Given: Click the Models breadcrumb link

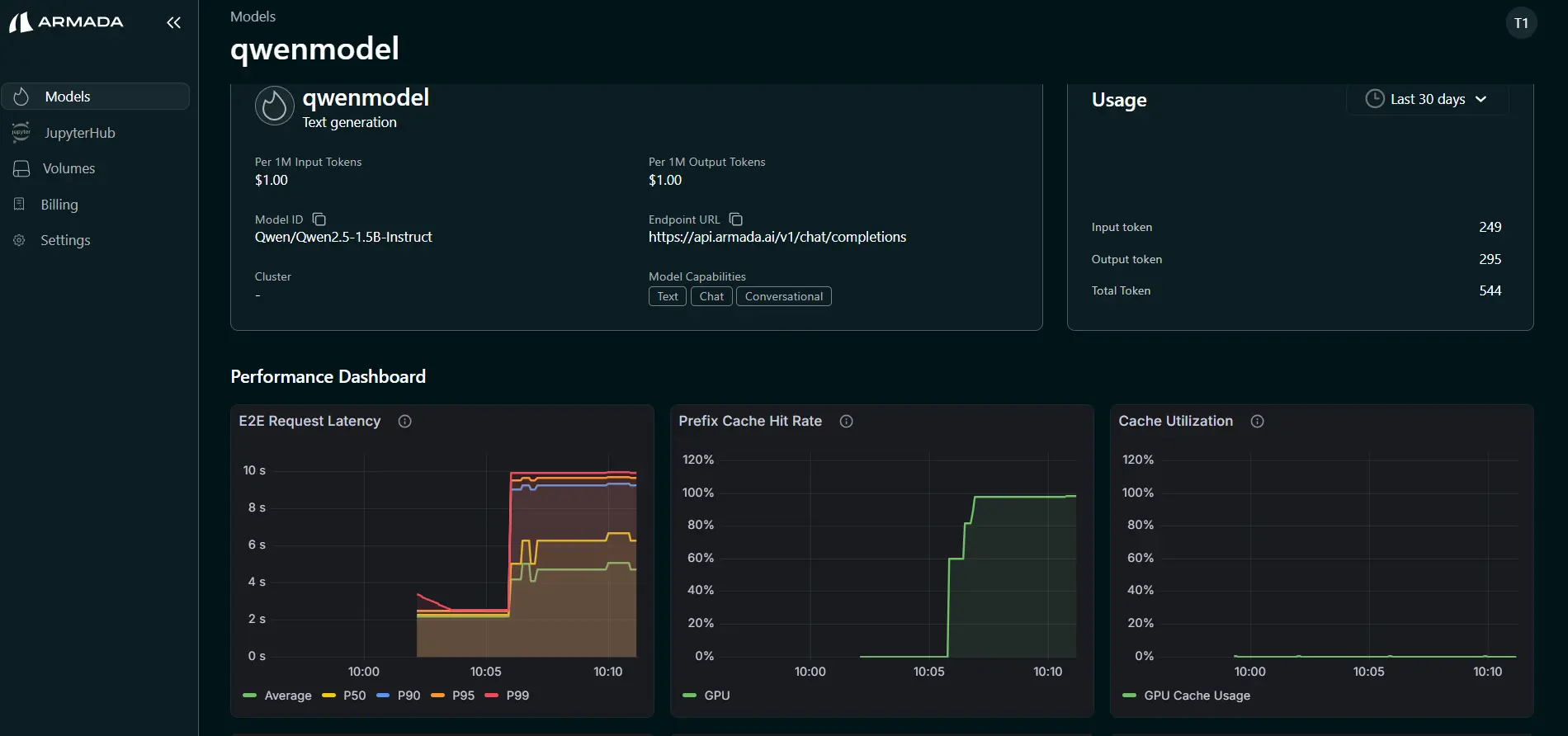Looking at the screenshot, I should coord(253,17).
